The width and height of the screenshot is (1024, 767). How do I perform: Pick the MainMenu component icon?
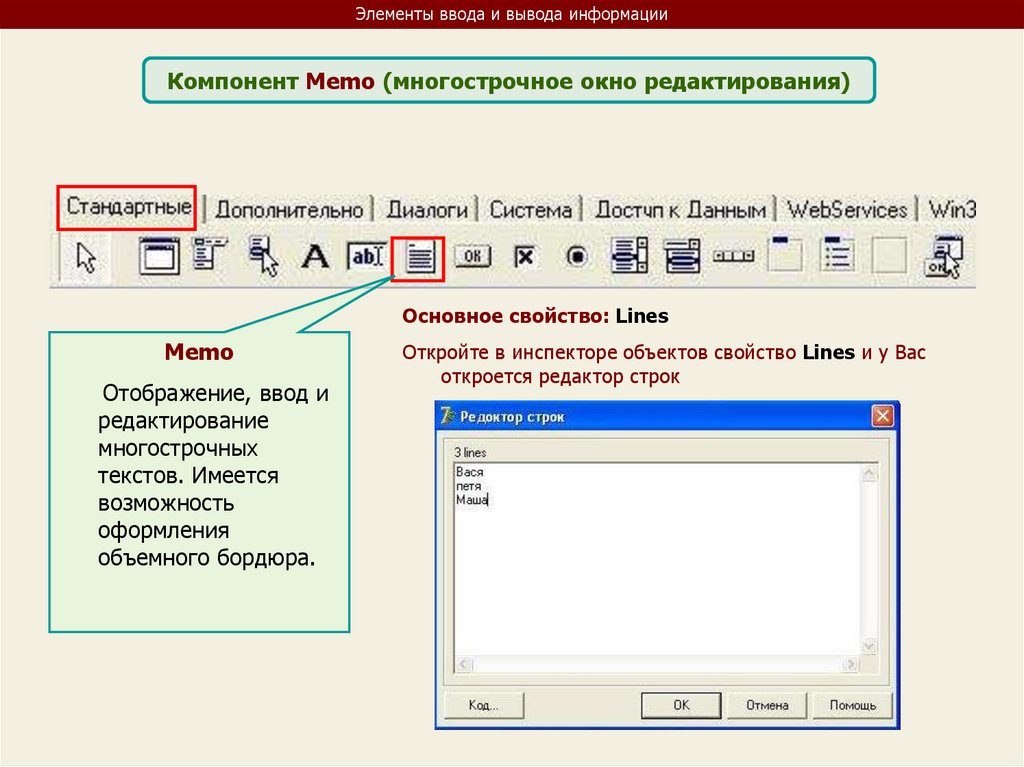click(x=159, y=256)
